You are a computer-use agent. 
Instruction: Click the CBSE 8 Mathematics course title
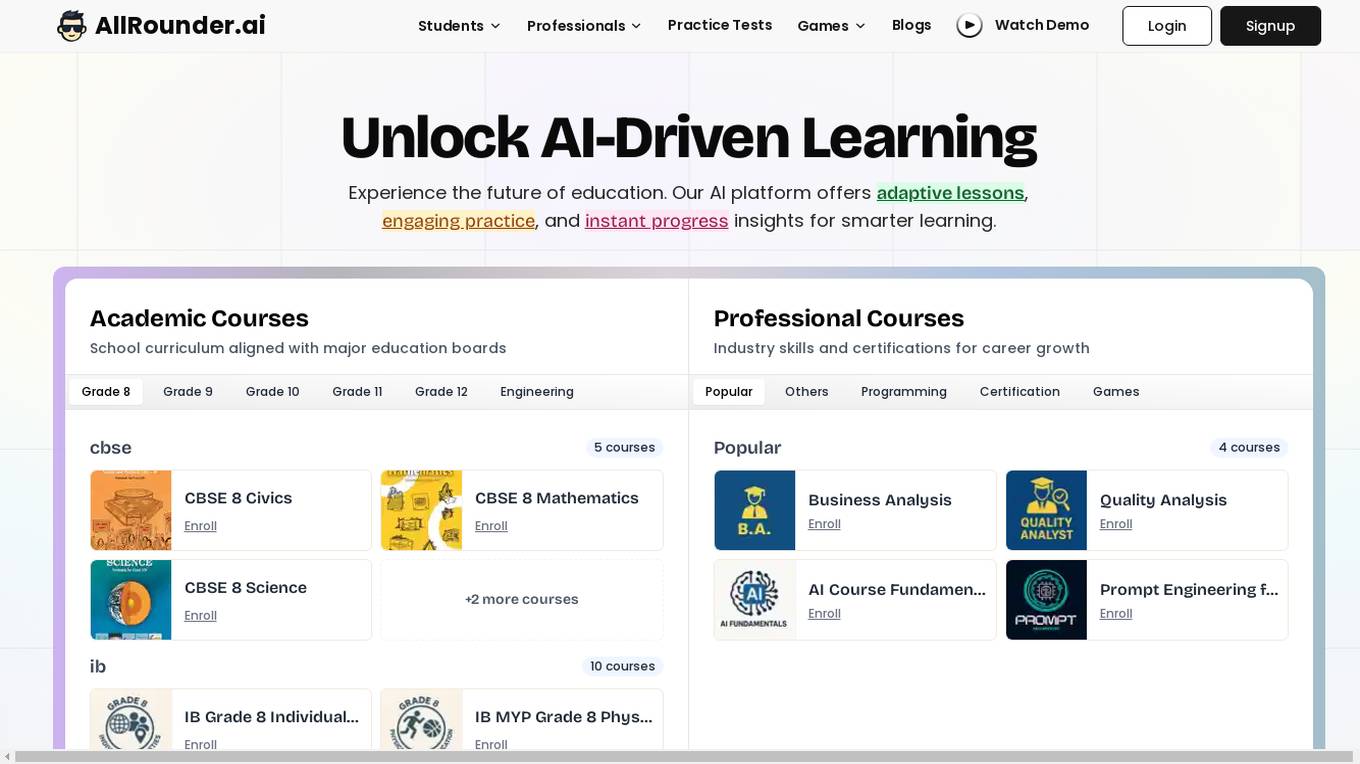556,498
